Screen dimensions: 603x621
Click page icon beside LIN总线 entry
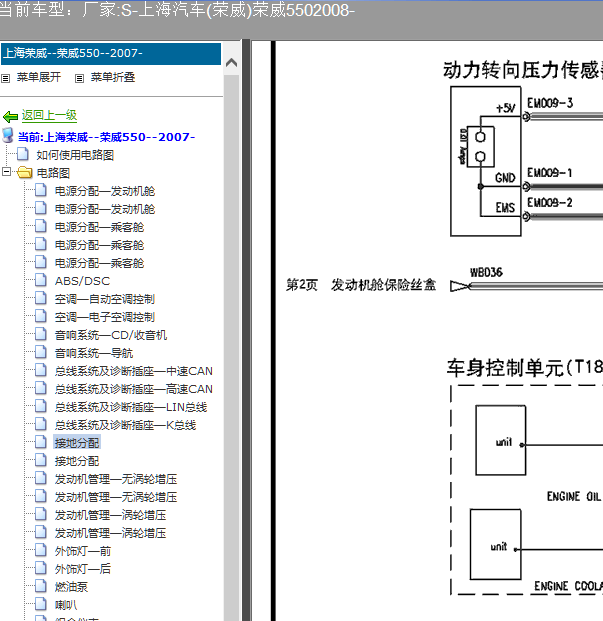[x=41, y=406]
